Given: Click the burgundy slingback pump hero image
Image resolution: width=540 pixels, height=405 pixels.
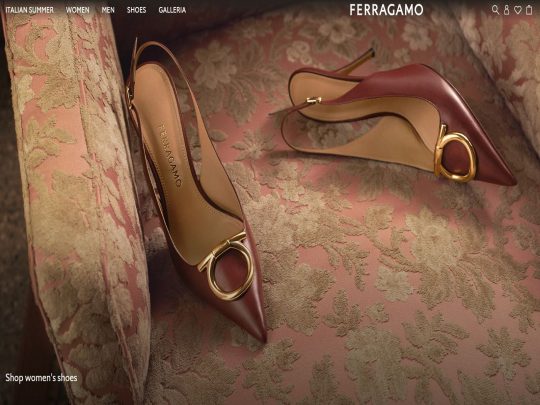Looking at the screenshot, I should pos(270,202).
